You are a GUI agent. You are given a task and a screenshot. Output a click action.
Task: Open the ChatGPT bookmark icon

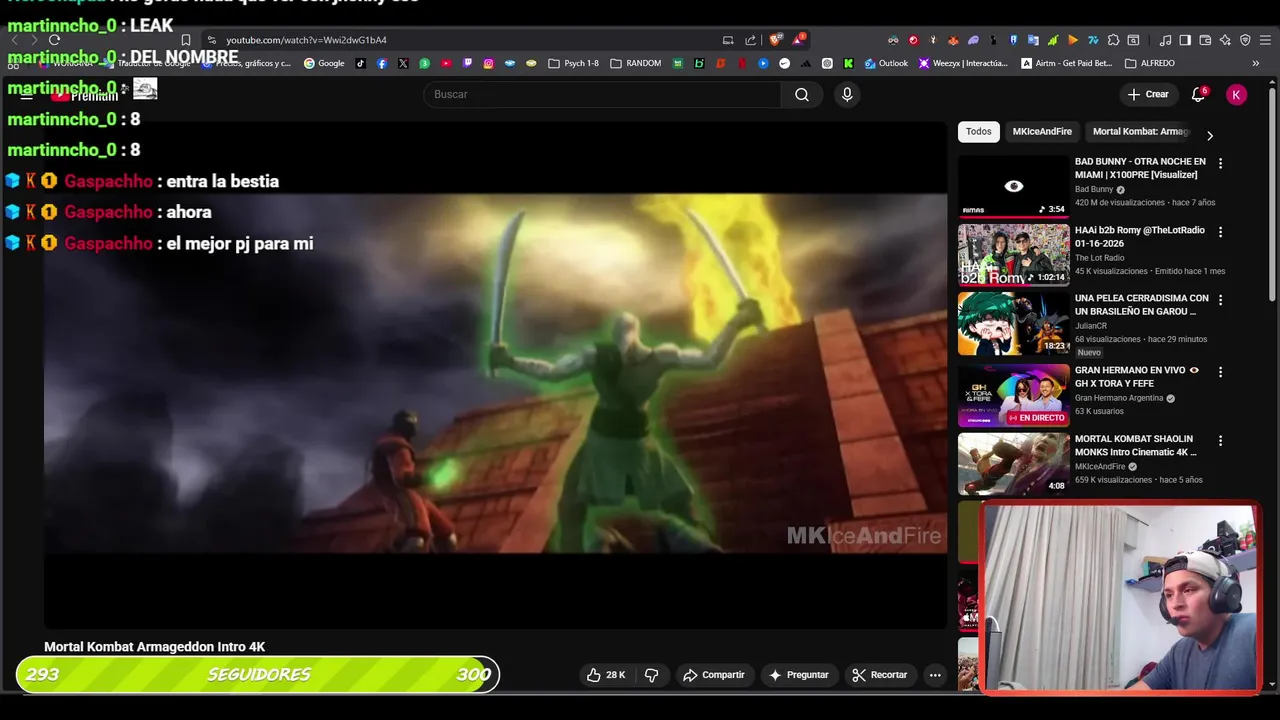click(x=827, y=63)
